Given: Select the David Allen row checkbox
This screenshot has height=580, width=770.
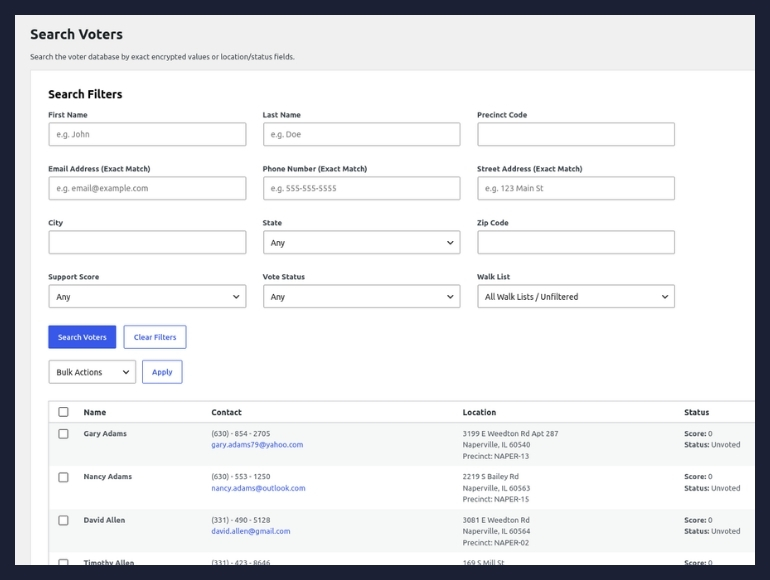Looking at the screenshot, I should coord(63,520).
